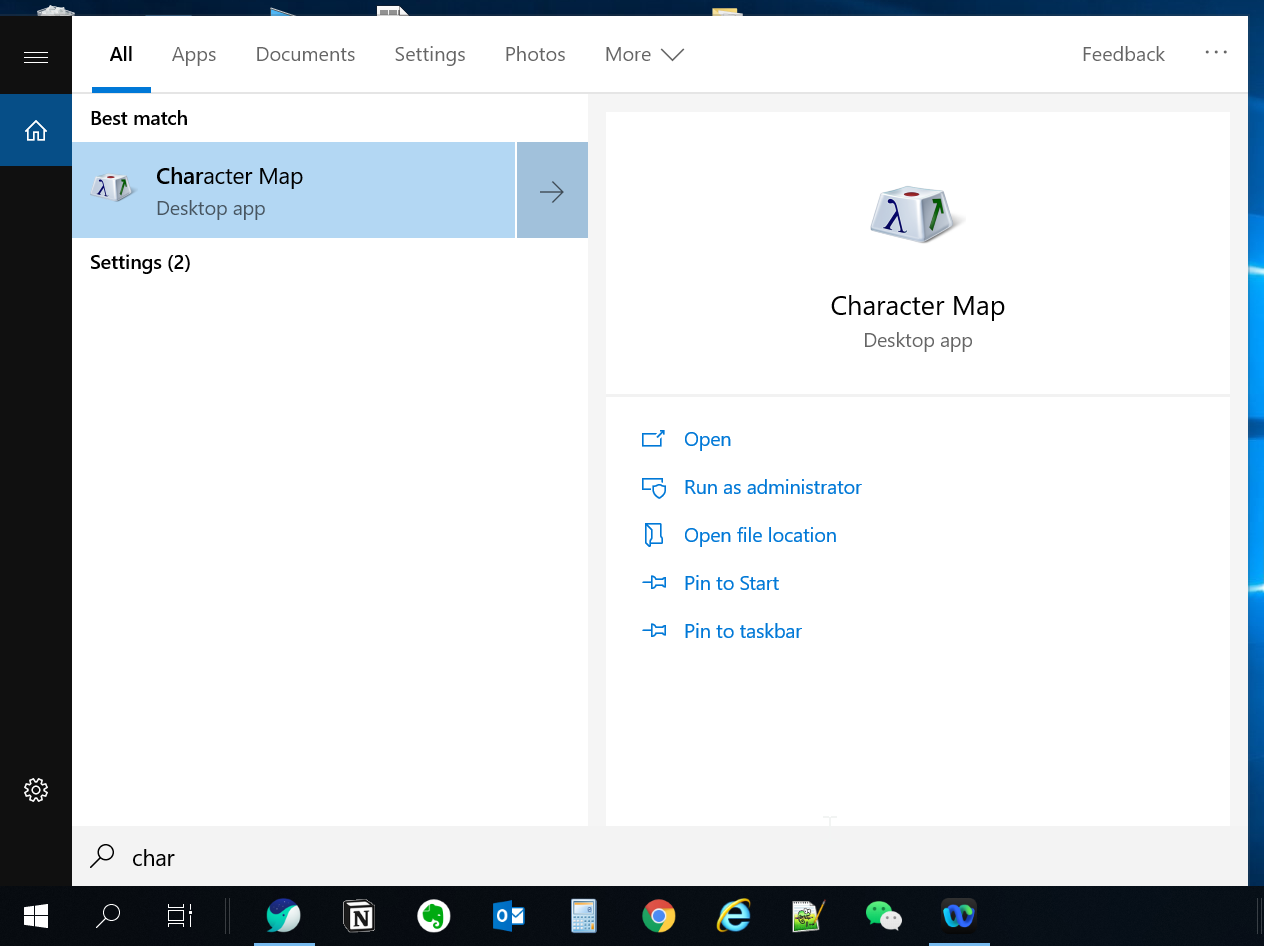
Task: Launch Google Chrome from the taskbar
Action: (659, 916)
